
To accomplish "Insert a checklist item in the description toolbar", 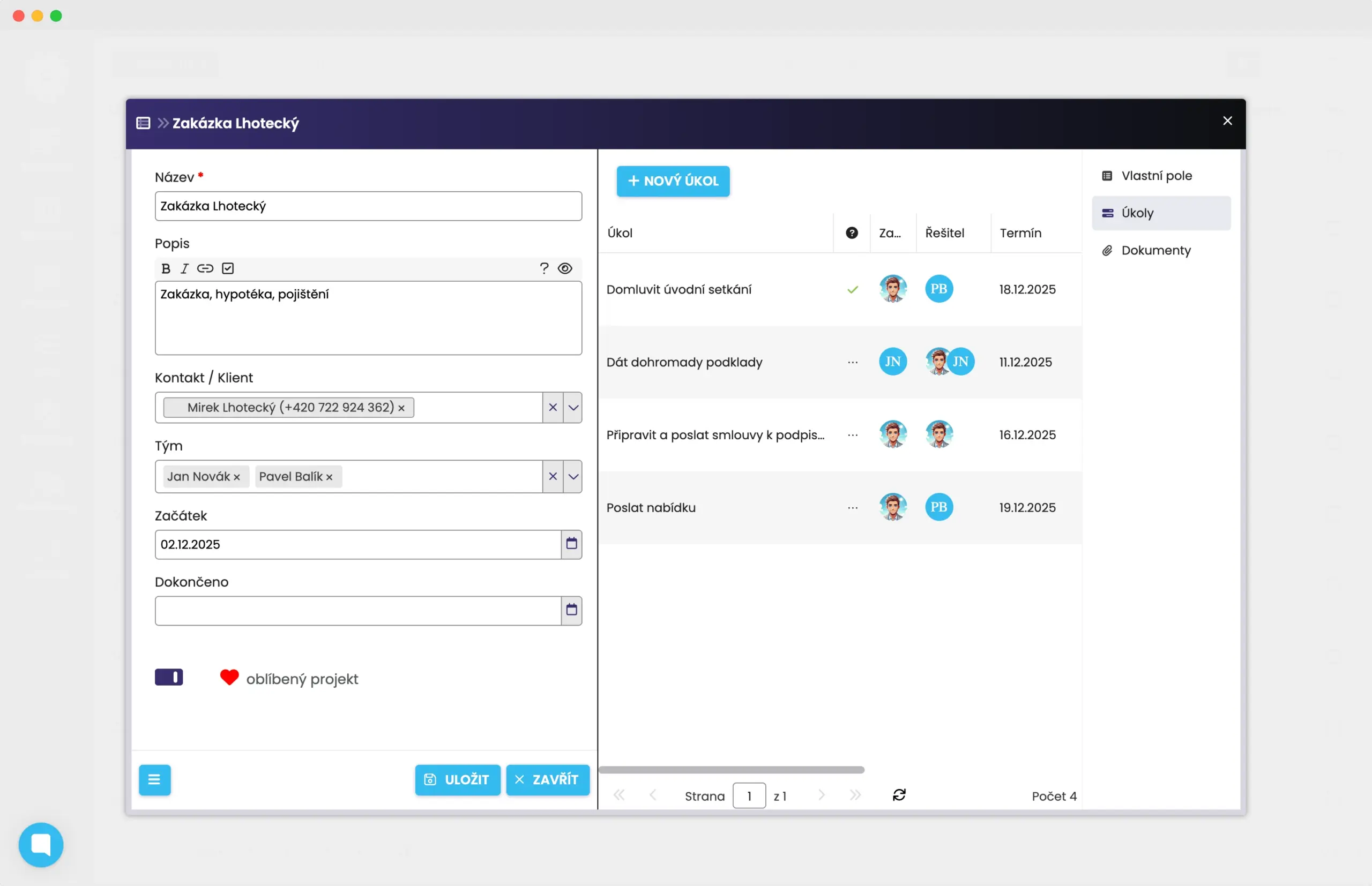I will tap(228, 269).
